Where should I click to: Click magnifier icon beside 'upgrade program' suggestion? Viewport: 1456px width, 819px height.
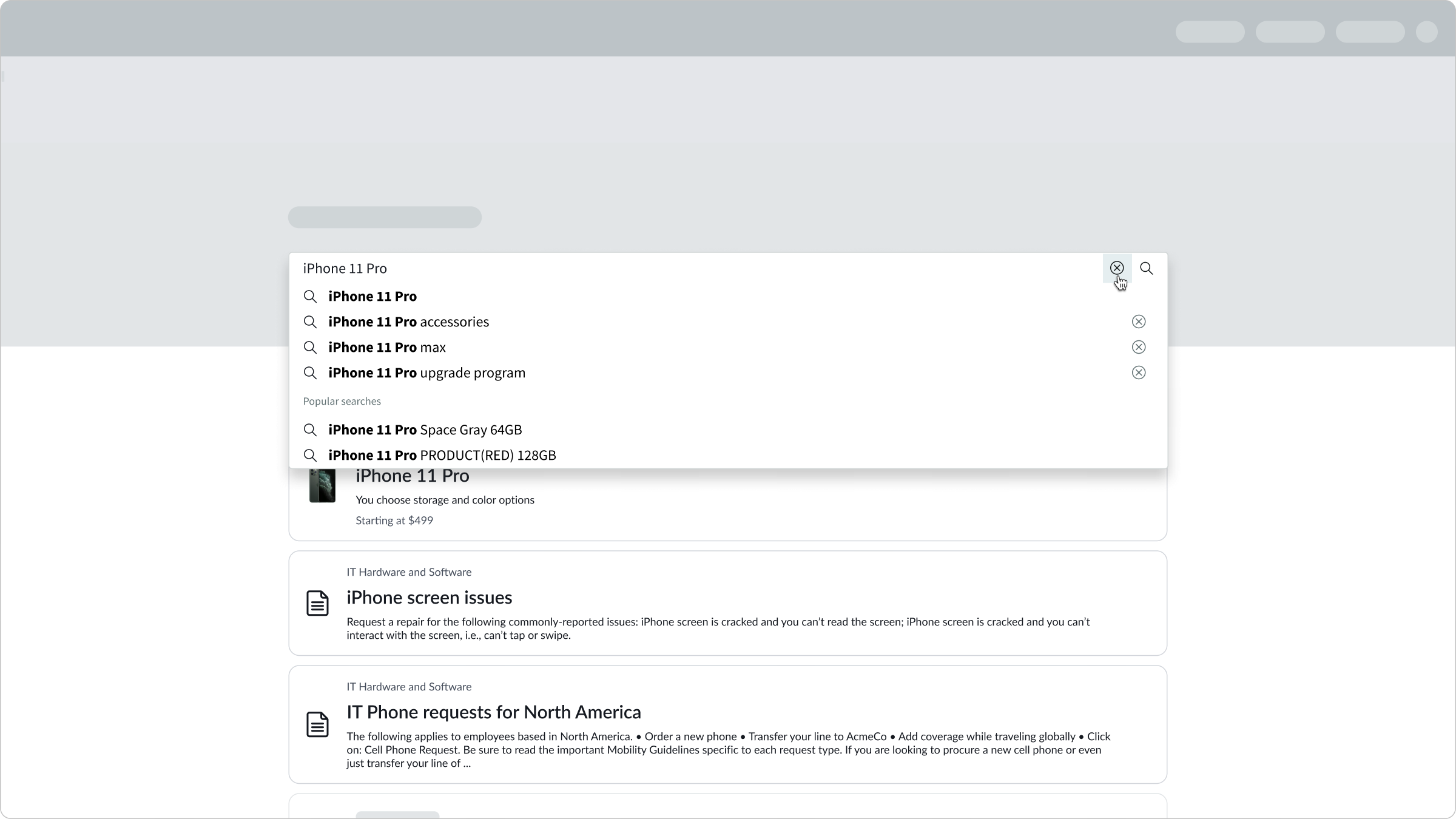point(310,372)
